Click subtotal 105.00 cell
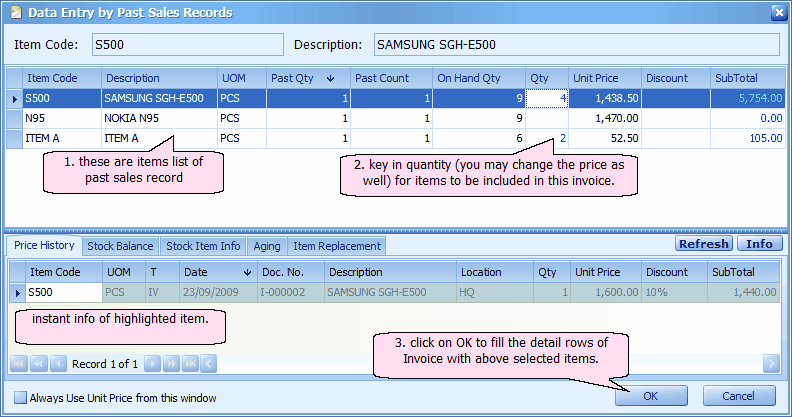 pyautogui.click(x=748, y=138)
